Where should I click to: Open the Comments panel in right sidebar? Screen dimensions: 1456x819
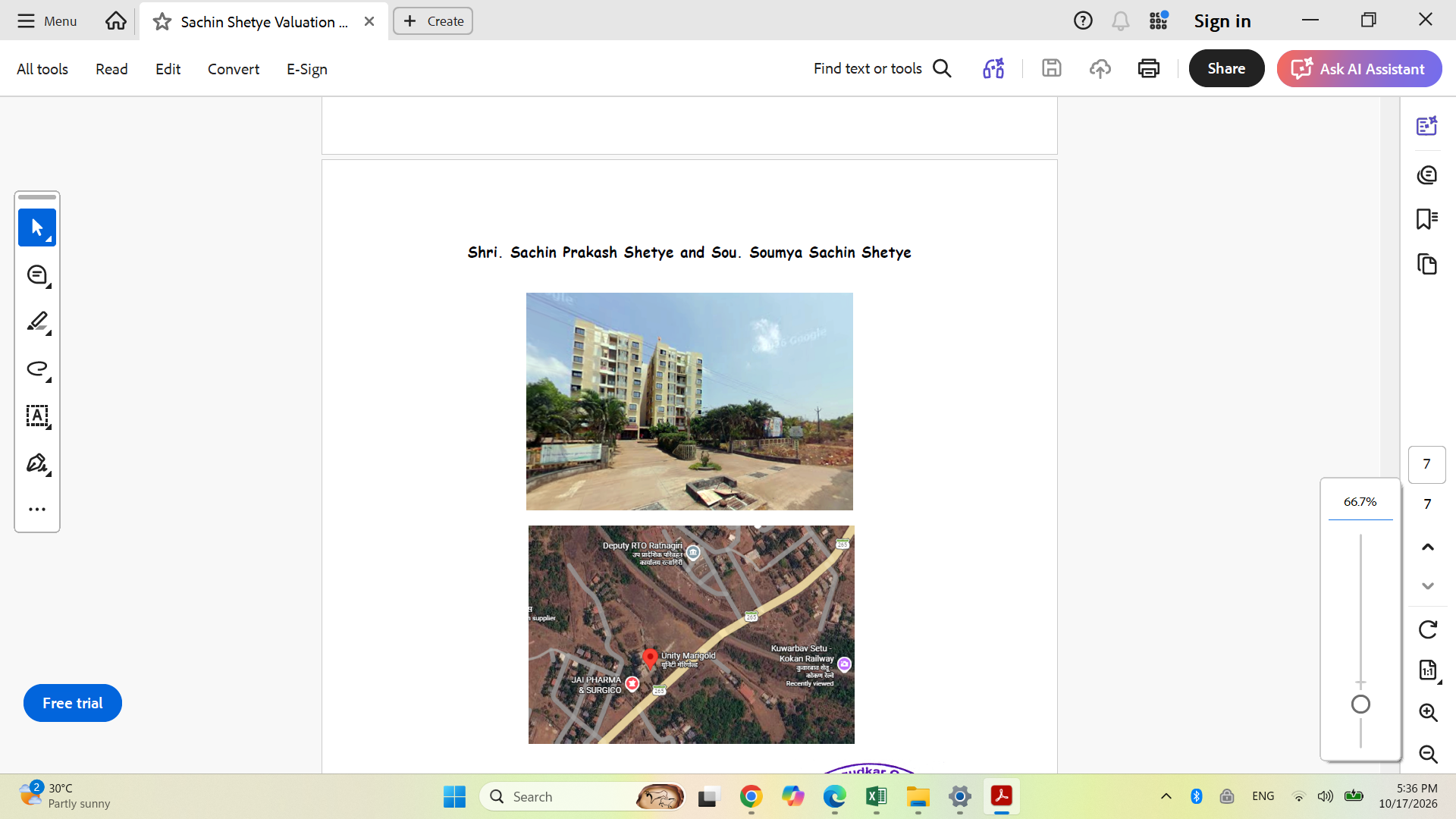pyautogui.click(x=1427, y=175)
